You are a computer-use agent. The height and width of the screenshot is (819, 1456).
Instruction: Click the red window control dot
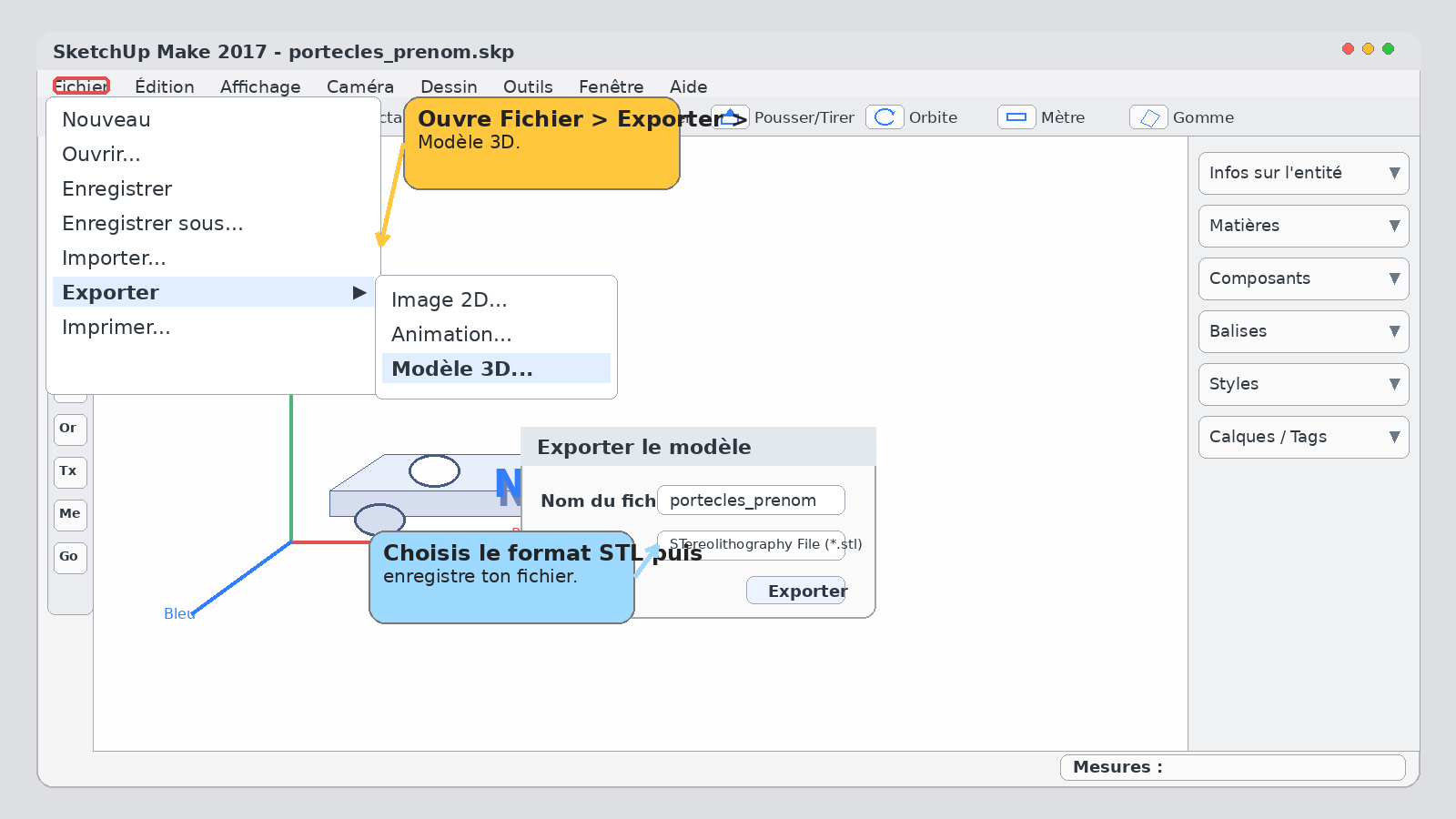click(x=1348, y=49)
